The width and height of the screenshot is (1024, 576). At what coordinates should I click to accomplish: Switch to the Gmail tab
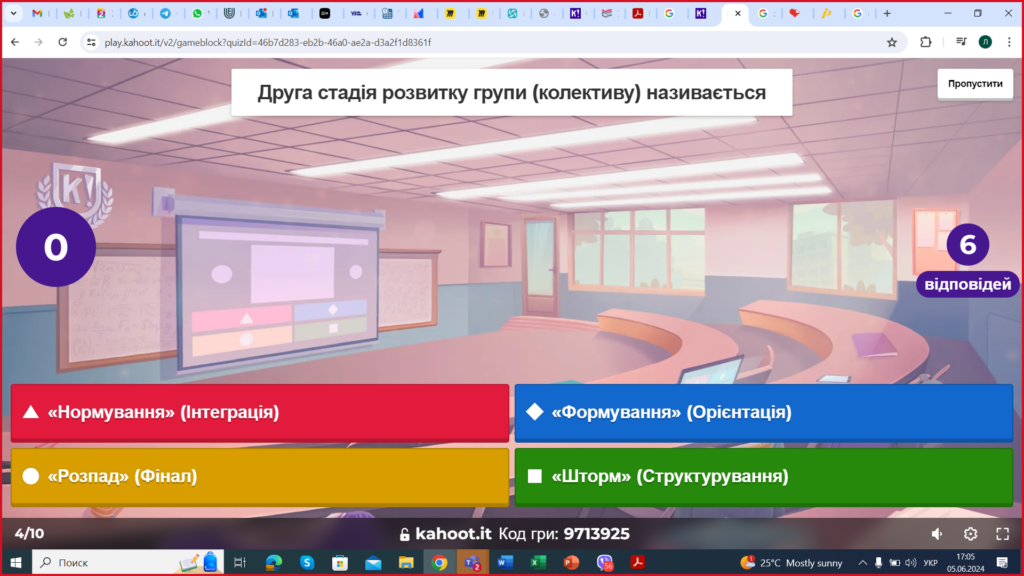(x=37, y=14)
